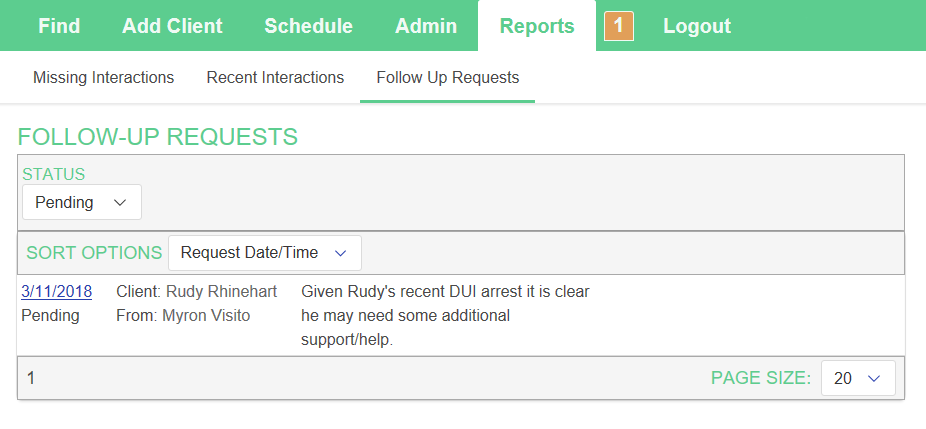The image size is (926, 429).
Task: Go to Add Client
Action: point(172,26)
